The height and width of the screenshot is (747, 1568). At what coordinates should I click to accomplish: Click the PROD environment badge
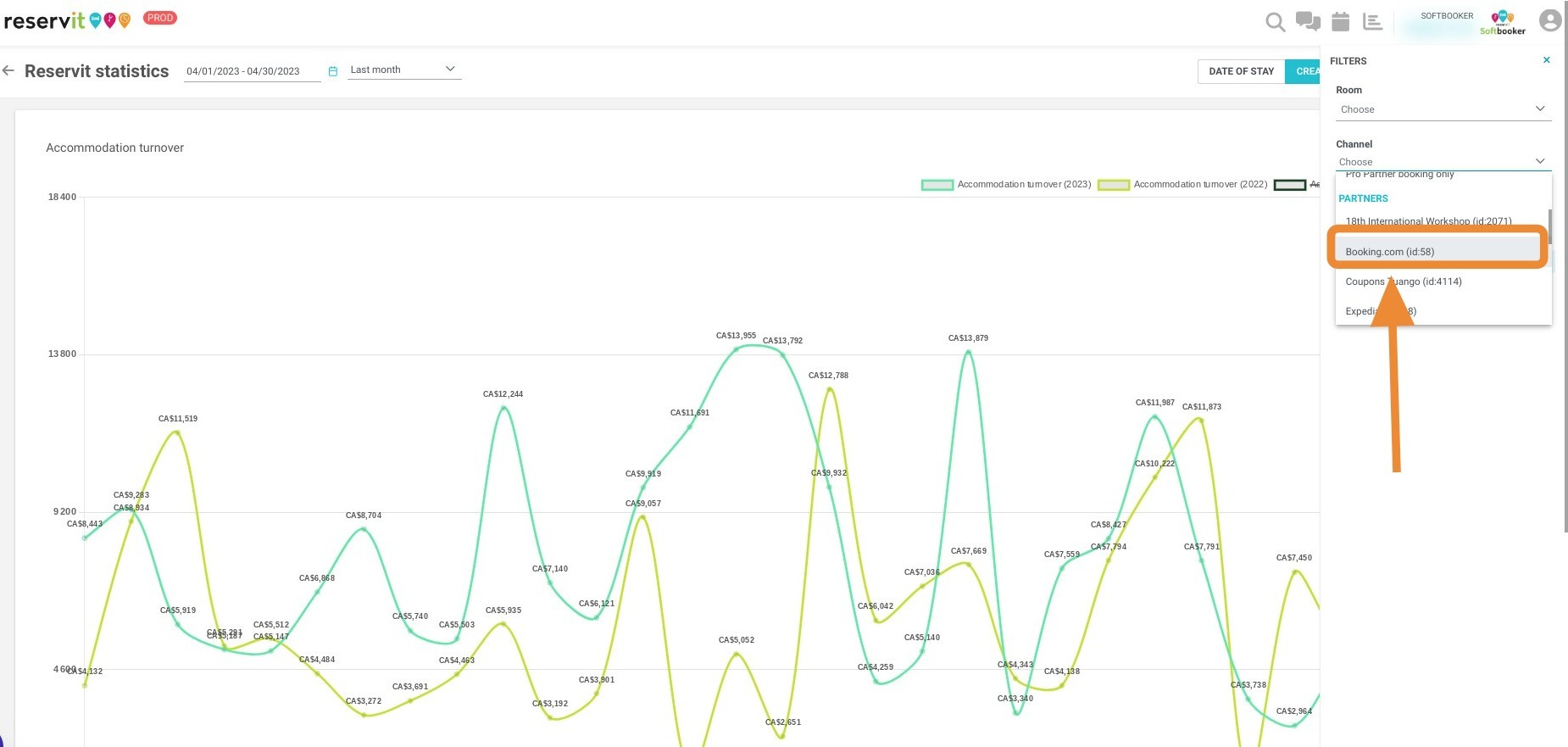click(160, 18)
